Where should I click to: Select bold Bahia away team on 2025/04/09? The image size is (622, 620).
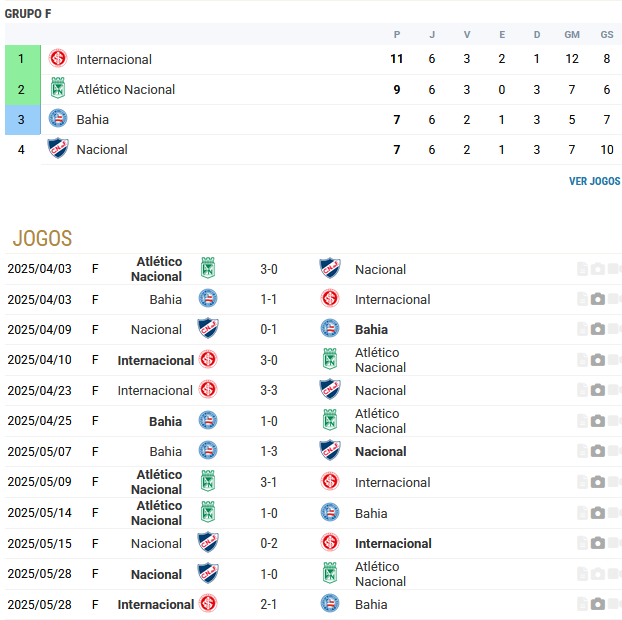(x=371, y=330)
